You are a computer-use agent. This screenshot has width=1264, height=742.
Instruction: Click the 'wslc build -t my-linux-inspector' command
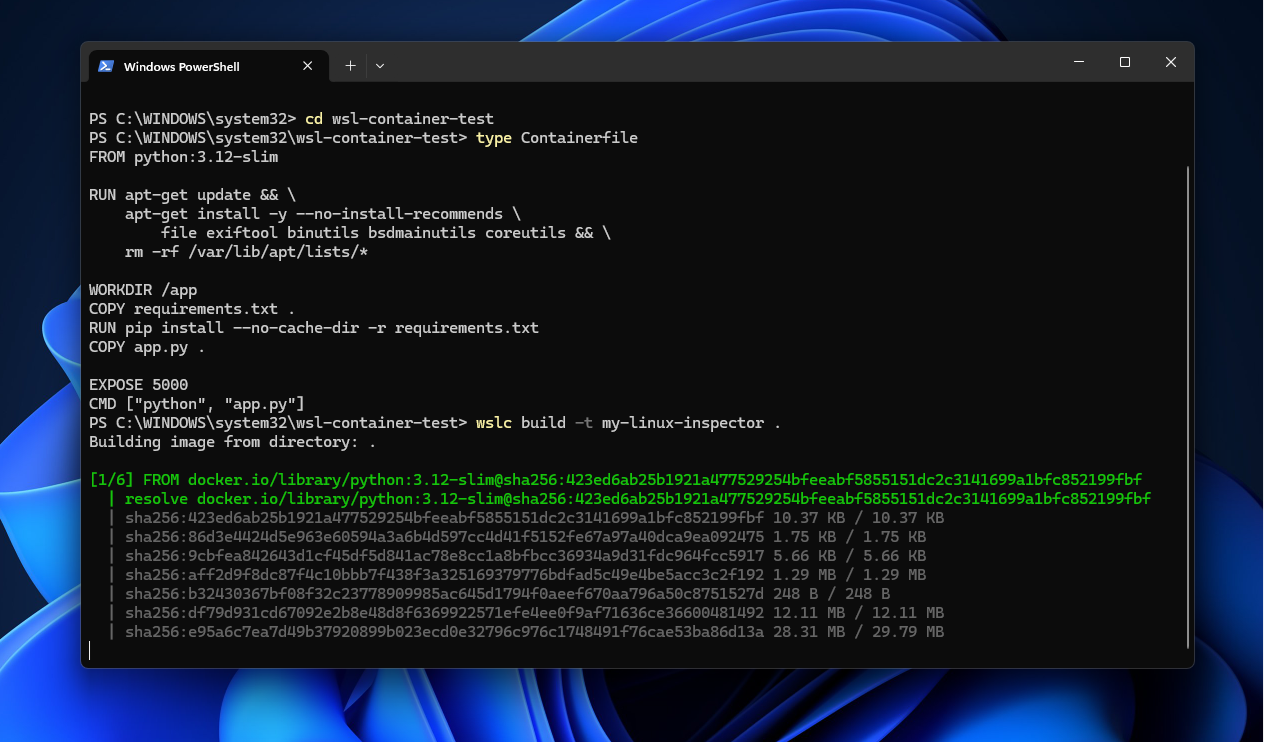628,423
